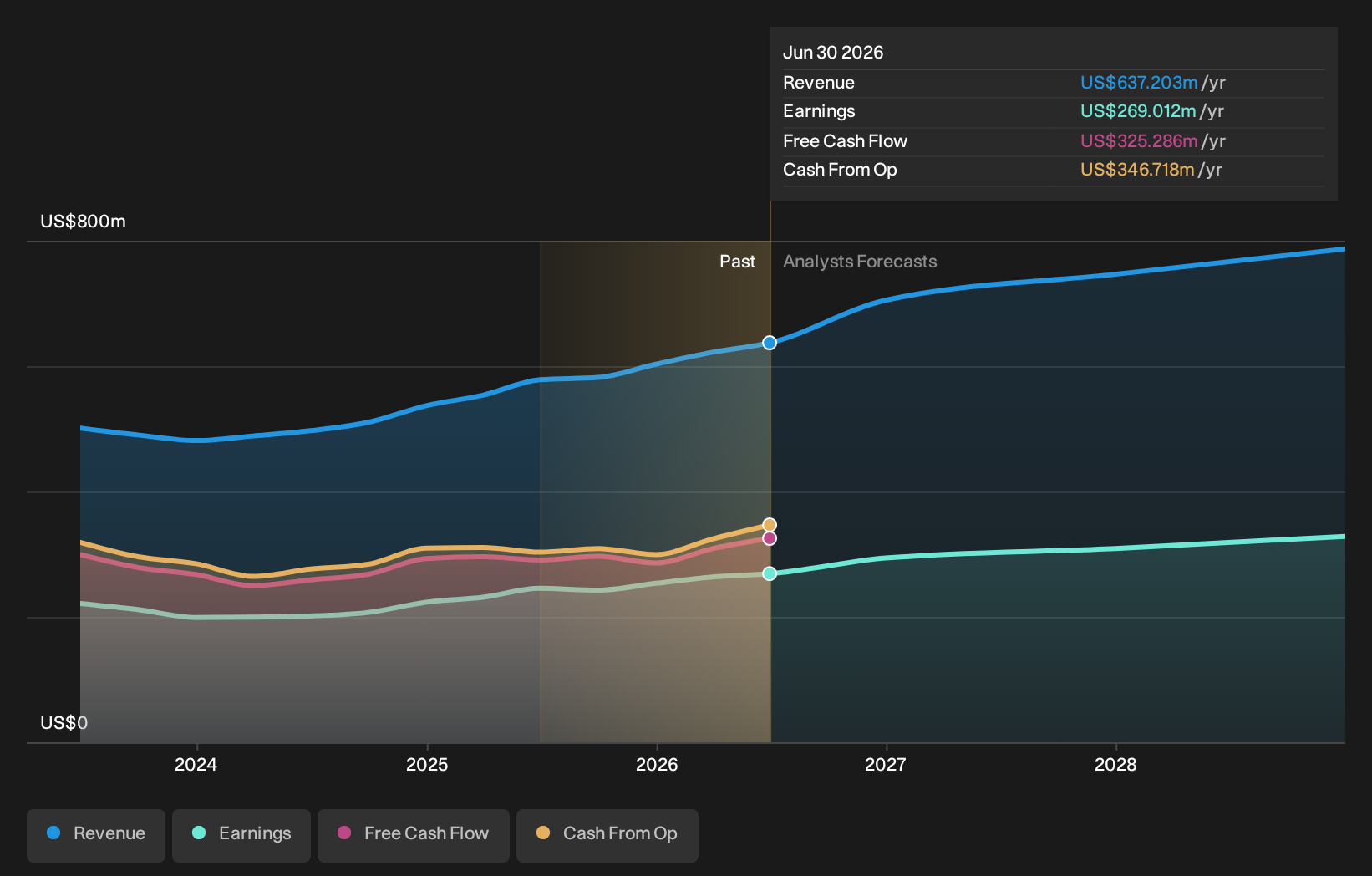This screenshot has height=876, width=1372.
Task: Click the Jun 30 2026 tooltip date
Action: pos(833,53)
